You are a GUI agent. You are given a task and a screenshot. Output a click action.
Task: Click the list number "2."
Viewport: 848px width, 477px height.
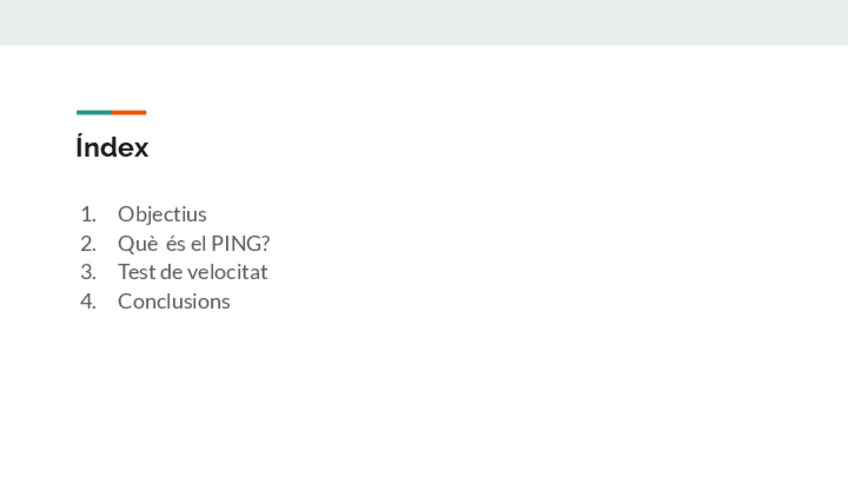(x=88, y=243)
